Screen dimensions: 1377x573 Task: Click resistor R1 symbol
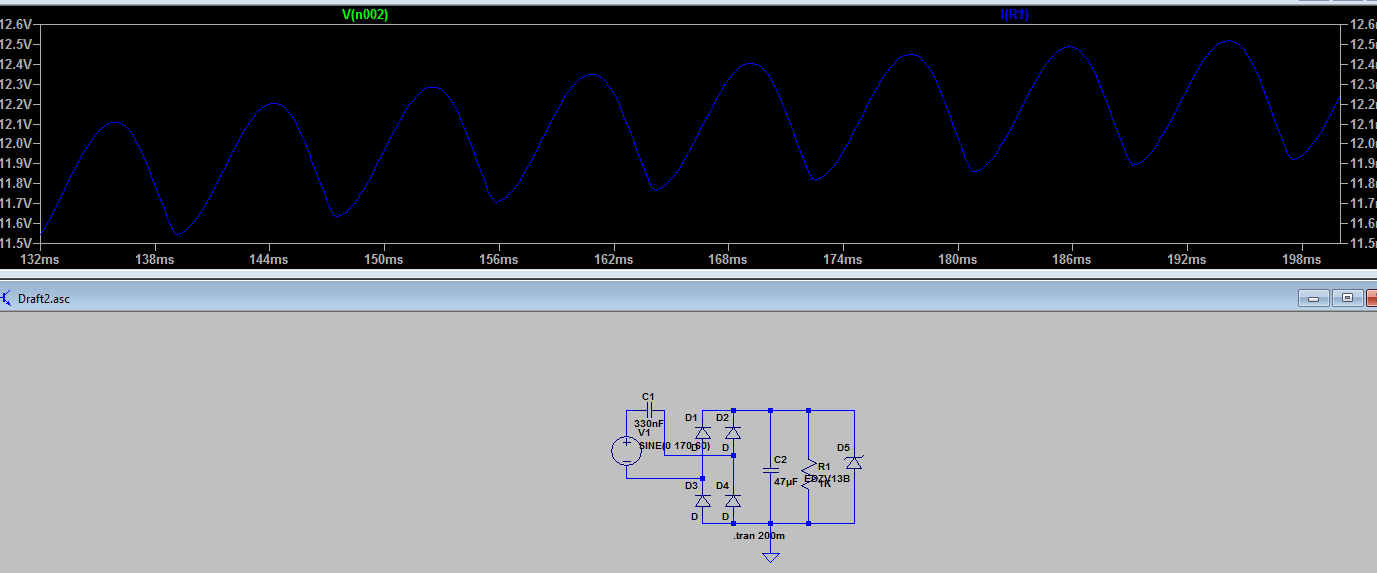pos(809,475)
